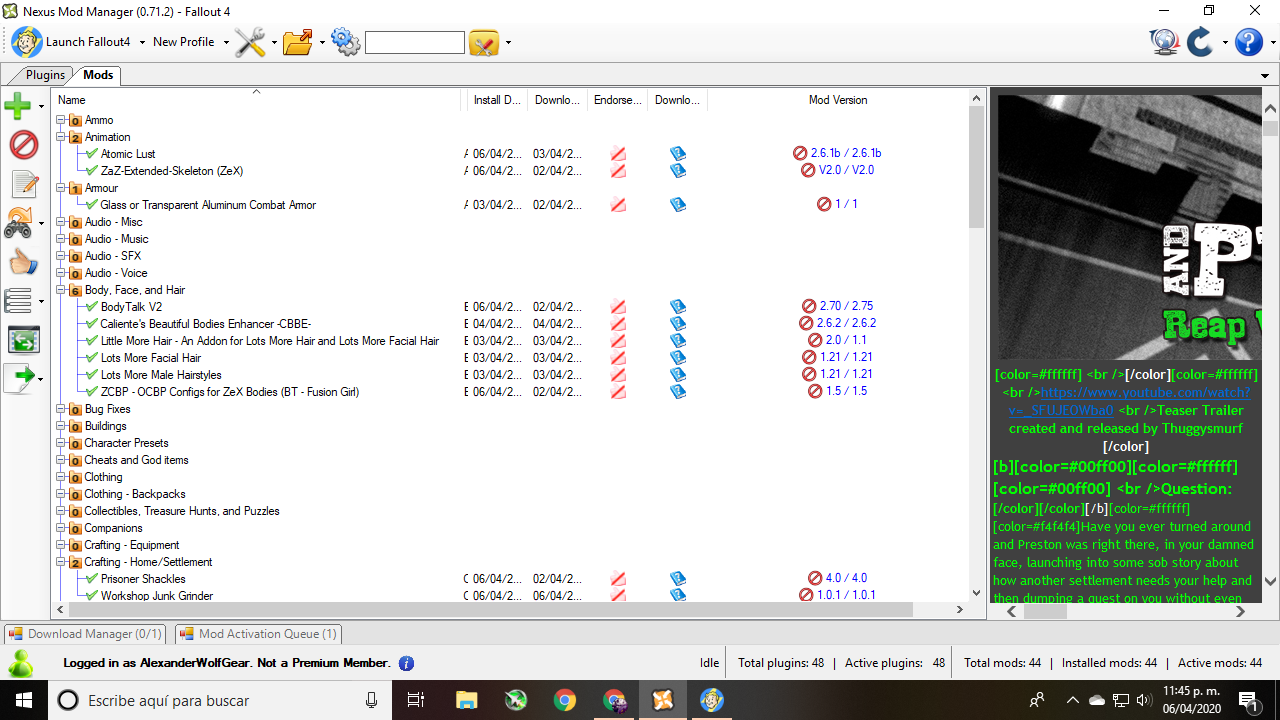The height and width of the screenshot is (720, 1280).
Task: Open the dropdown arrow beside the tools icon
Action: [x=274, y=43]
